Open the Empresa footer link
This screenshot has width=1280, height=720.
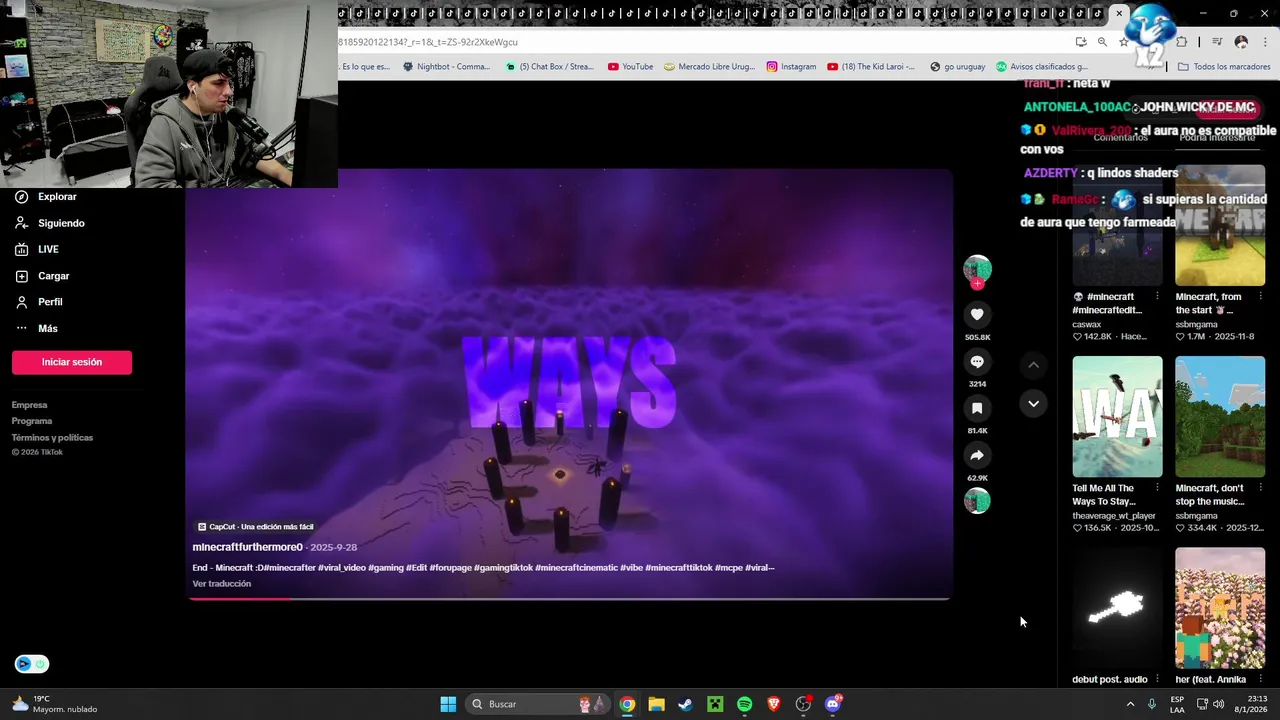29,405
